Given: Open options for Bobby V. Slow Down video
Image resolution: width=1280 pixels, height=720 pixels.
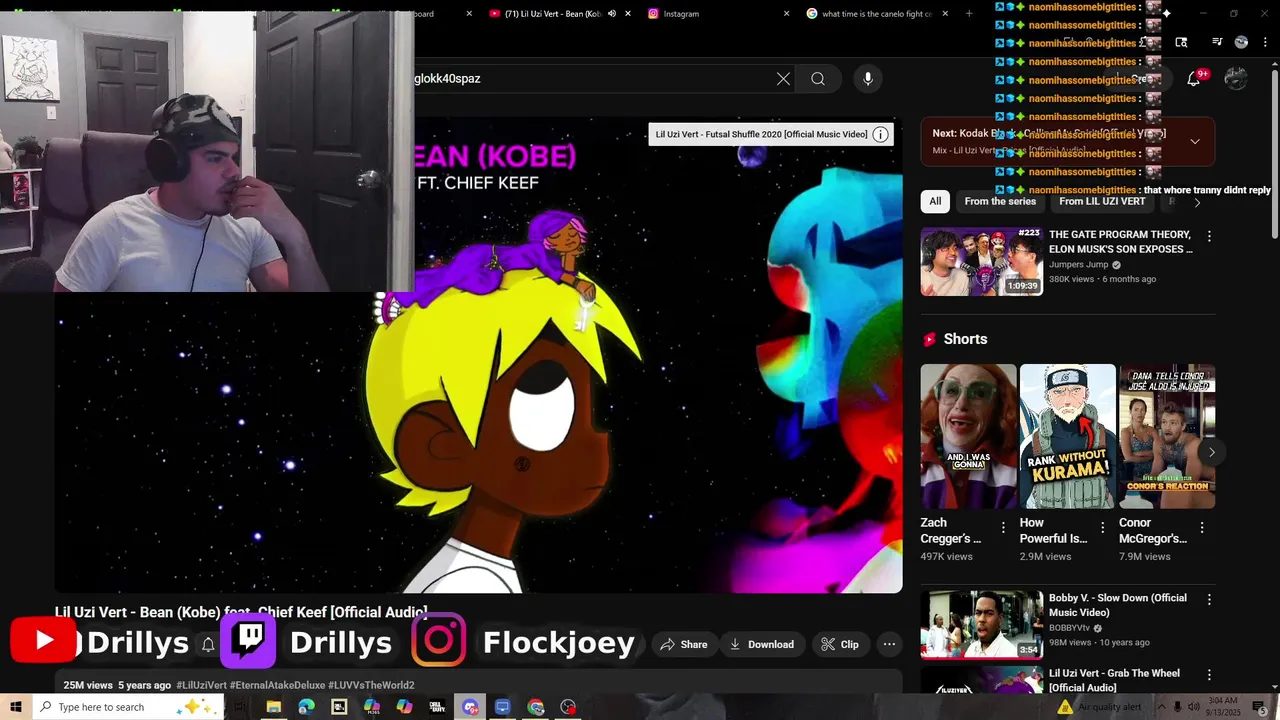Looking at the screenshot, I should pyautogui.click(x=1209, y=600).
